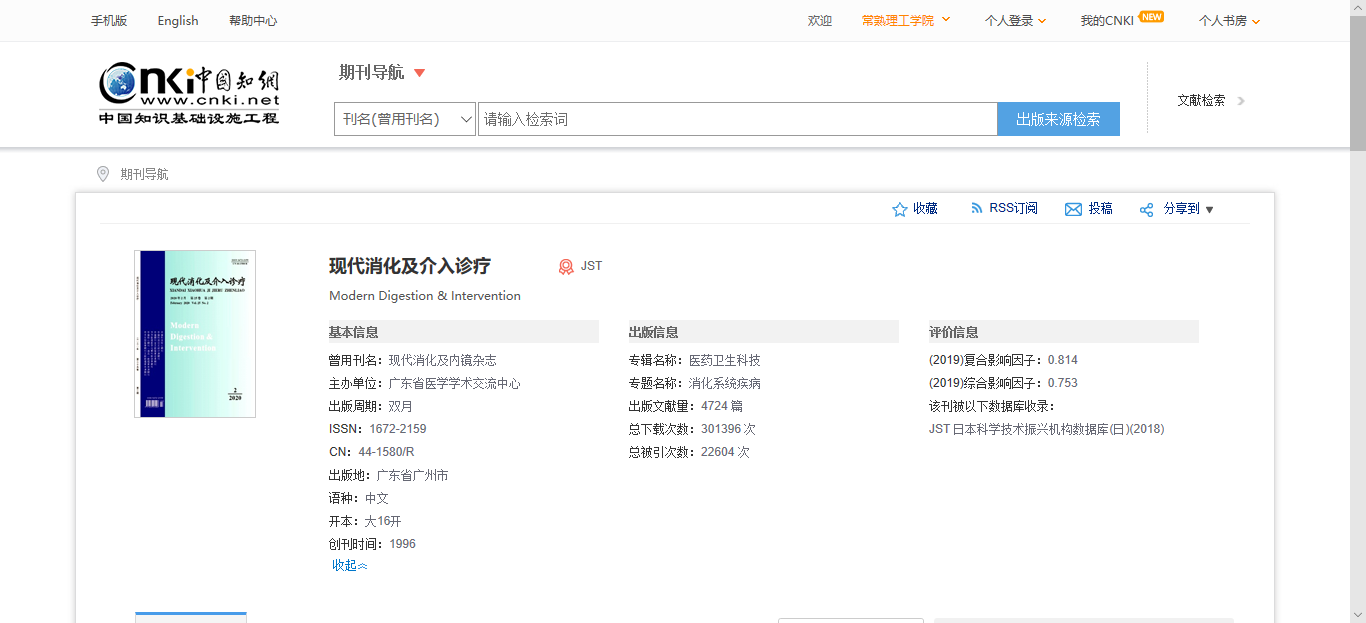The width and height of the screenshot is (1366, 623).
Task: Focus the 请输入检索词 search input
Action: tap(737, 119)
